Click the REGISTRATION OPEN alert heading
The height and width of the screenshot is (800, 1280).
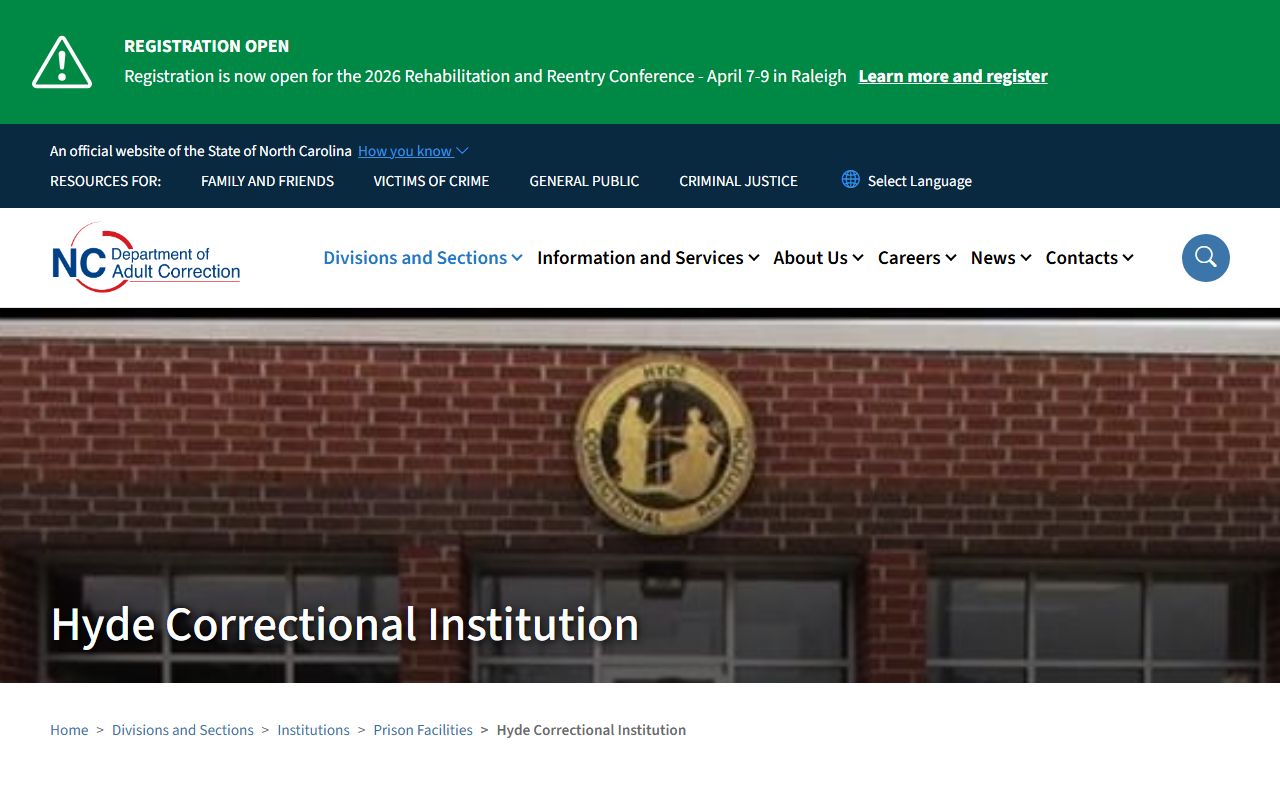tap(206, 46)
